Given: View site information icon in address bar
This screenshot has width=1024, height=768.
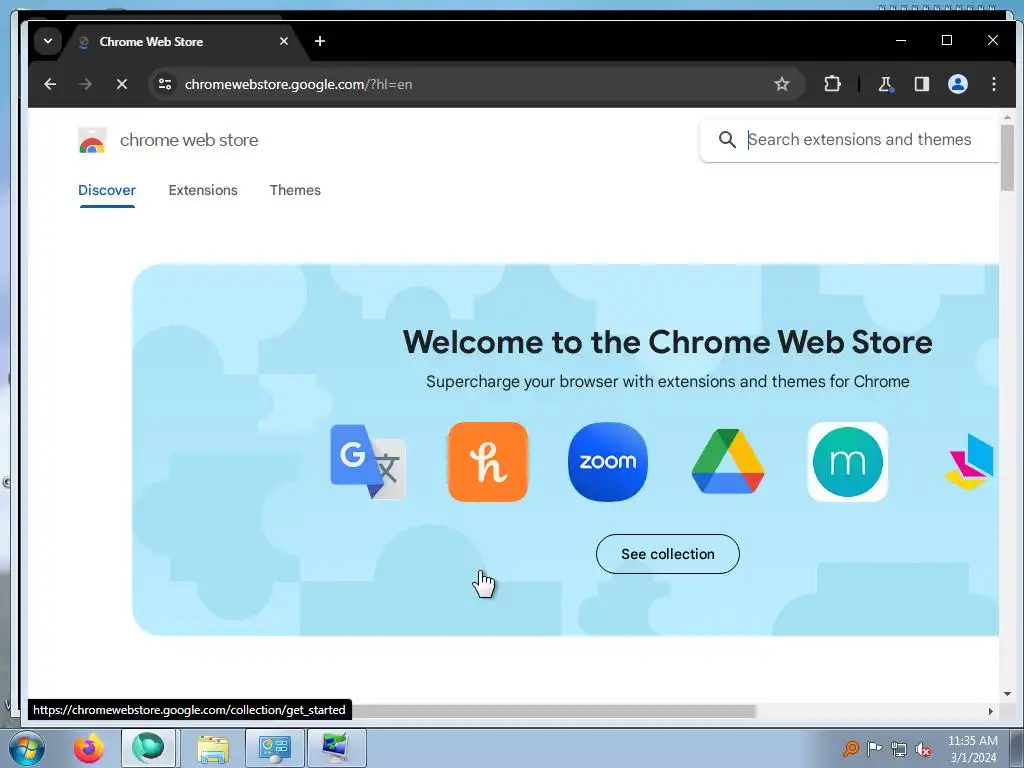Looking at the screenshot, I should pyautogui.click(x=165, y=84).
